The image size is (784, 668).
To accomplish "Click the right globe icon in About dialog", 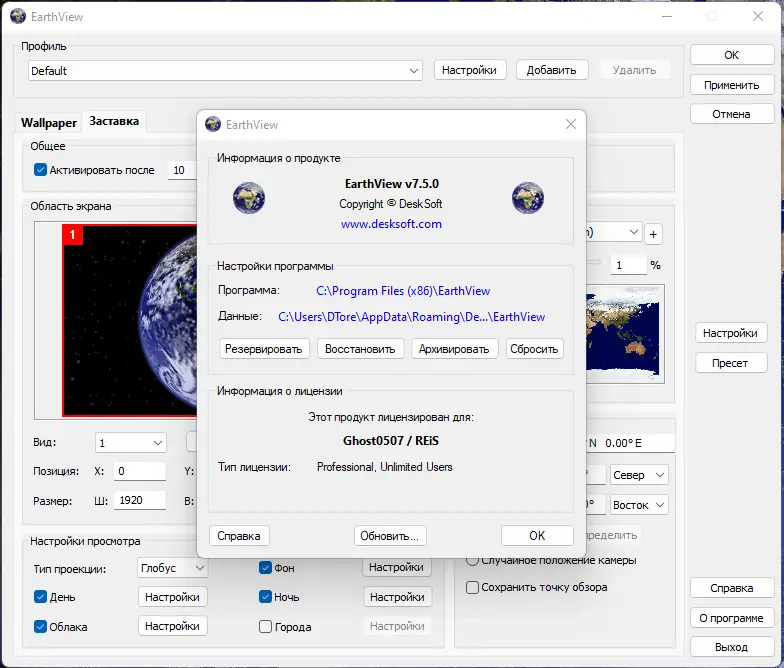I will [527, 197].
